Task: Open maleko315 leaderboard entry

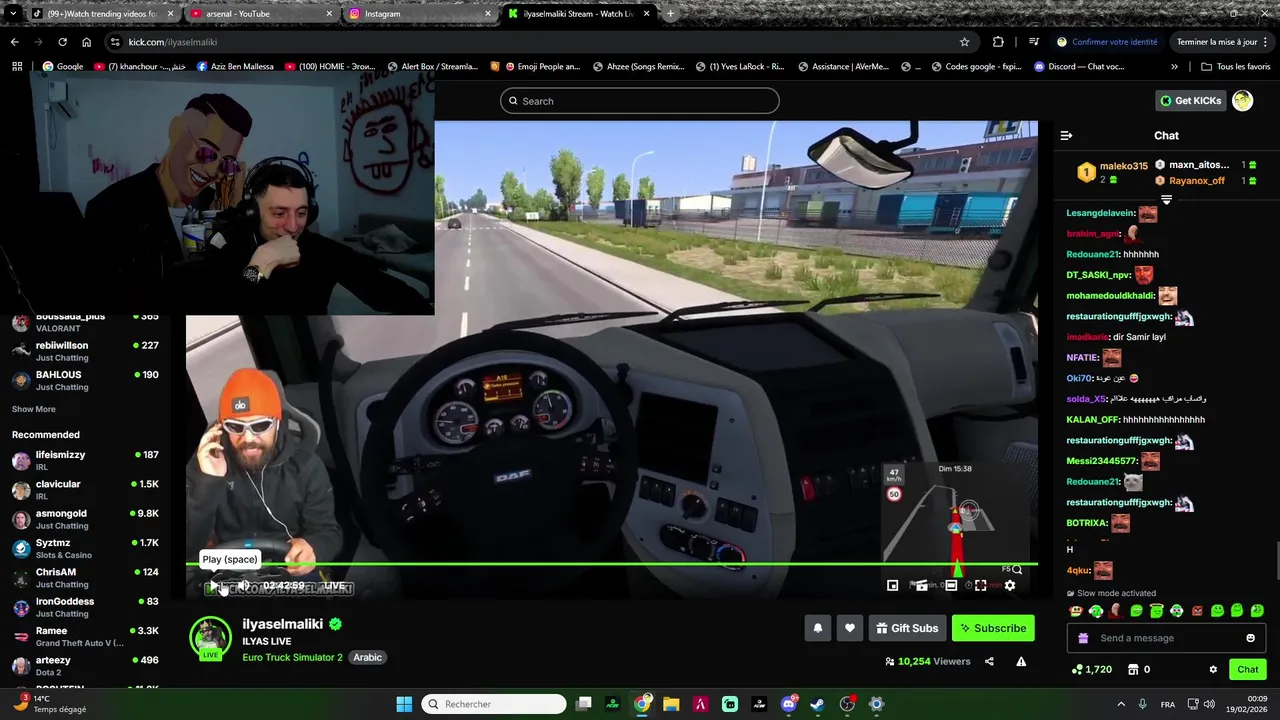Action: coord(1111,172)
